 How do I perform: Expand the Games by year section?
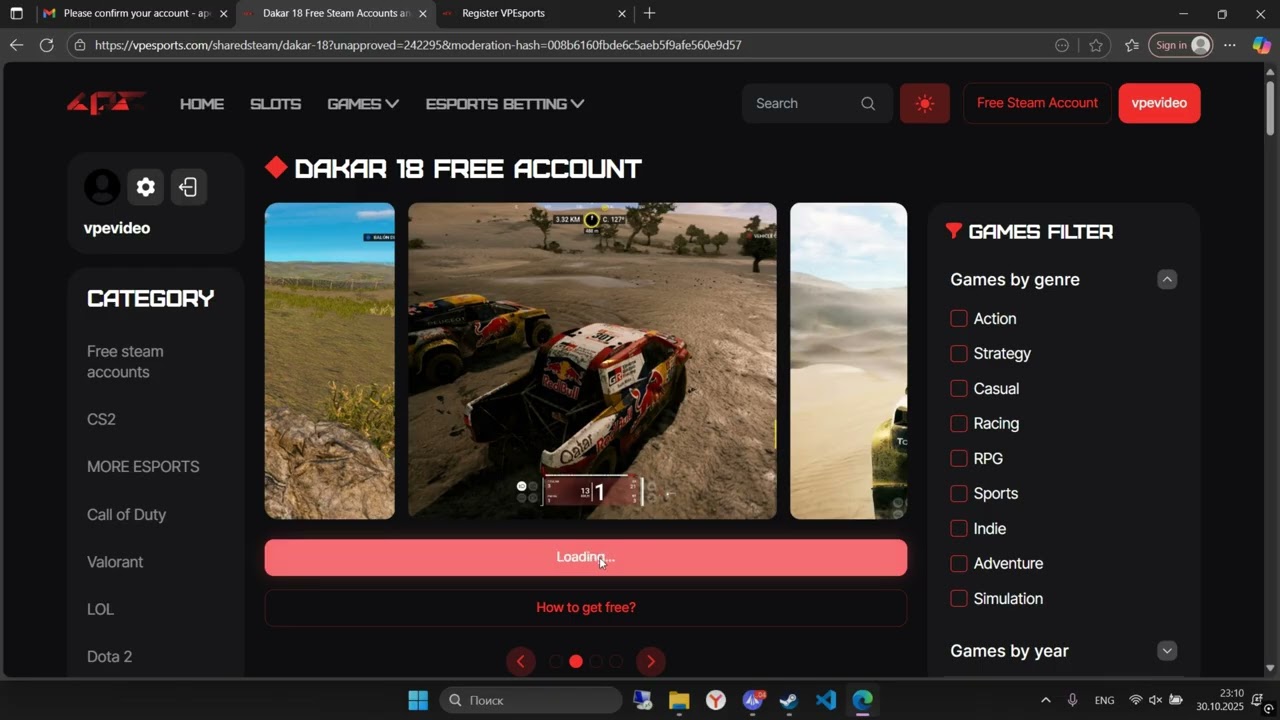click(1167, 651)
